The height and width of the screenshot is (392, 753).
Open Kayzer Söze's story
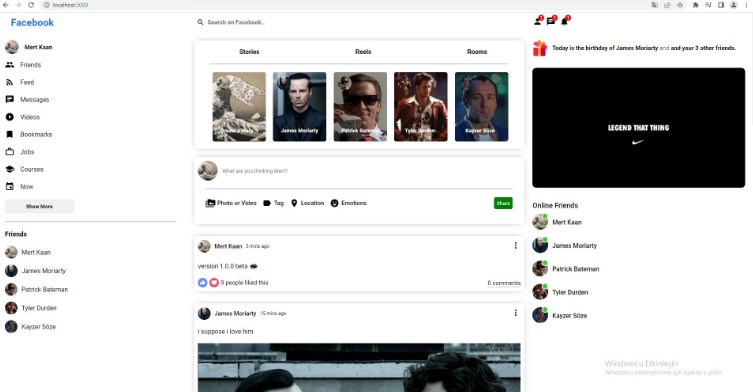tap(481, 107)
